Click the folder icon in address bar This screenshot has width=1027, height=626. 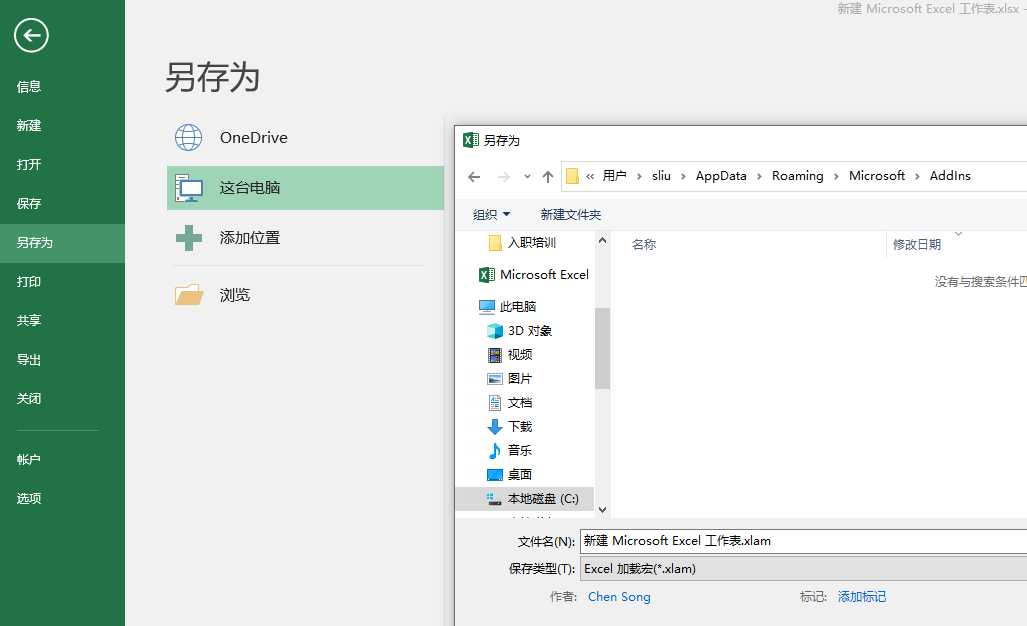pos(572,176)
